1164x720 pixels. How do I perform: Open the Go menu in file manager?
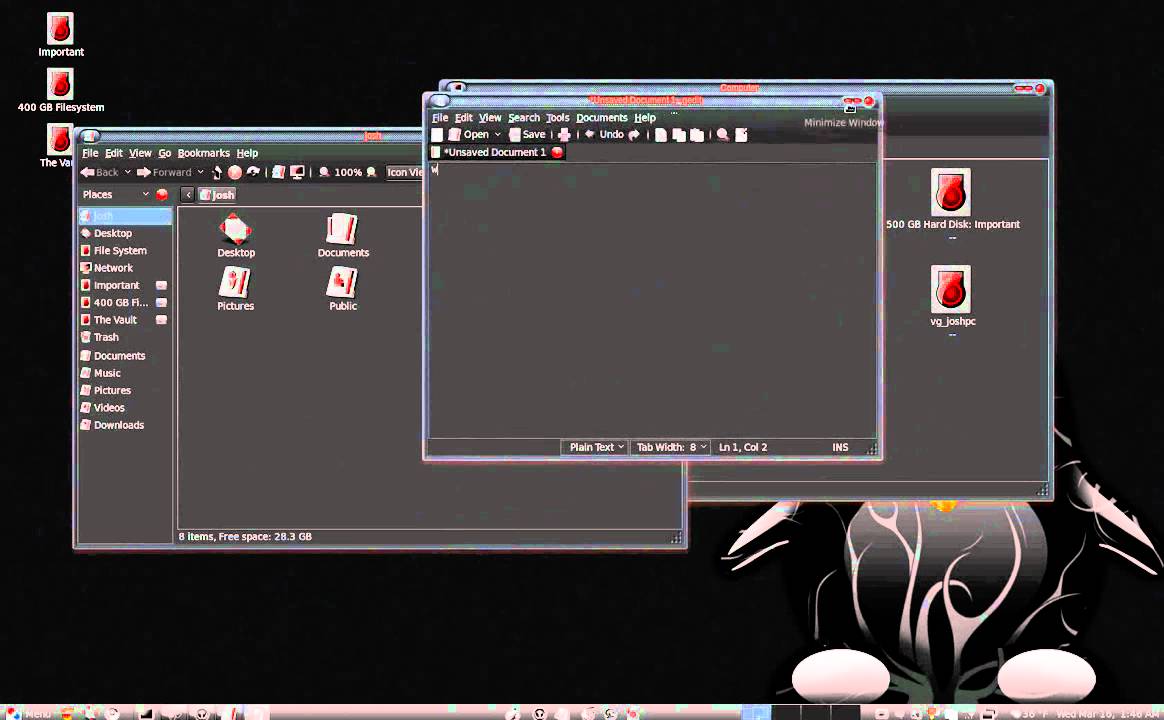tap(164, 153)
